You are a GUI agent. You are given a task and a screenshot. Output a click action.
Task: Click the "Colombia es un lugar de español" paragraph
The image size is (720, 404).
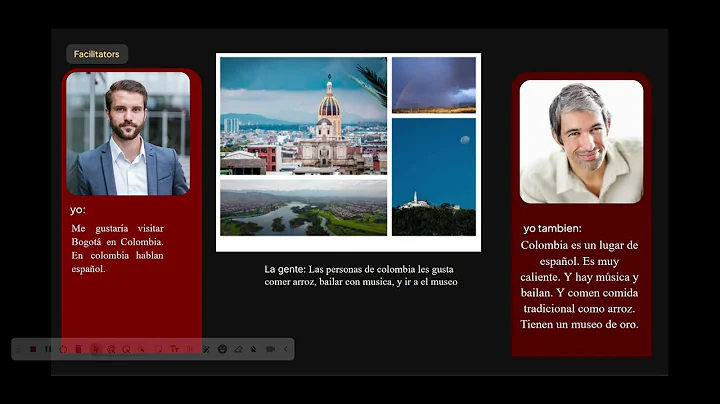click(579, 285)
